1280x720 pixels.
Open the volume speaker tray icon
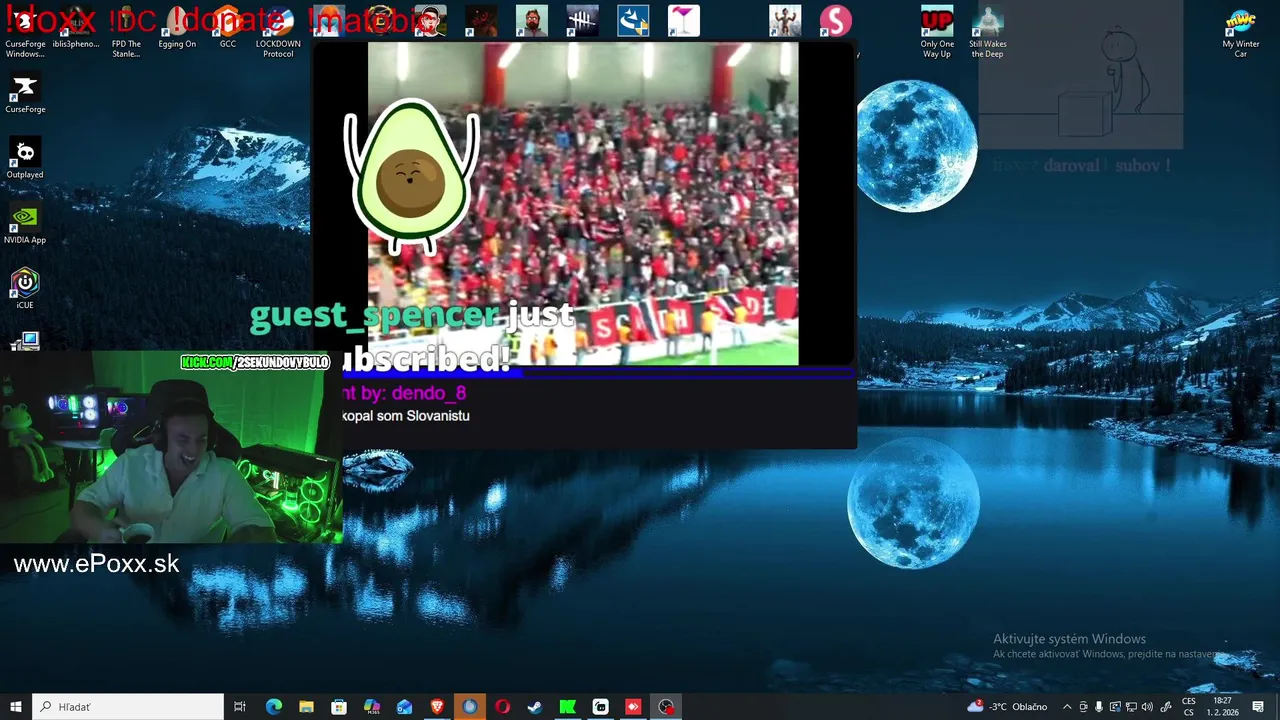pos(1147,707)
